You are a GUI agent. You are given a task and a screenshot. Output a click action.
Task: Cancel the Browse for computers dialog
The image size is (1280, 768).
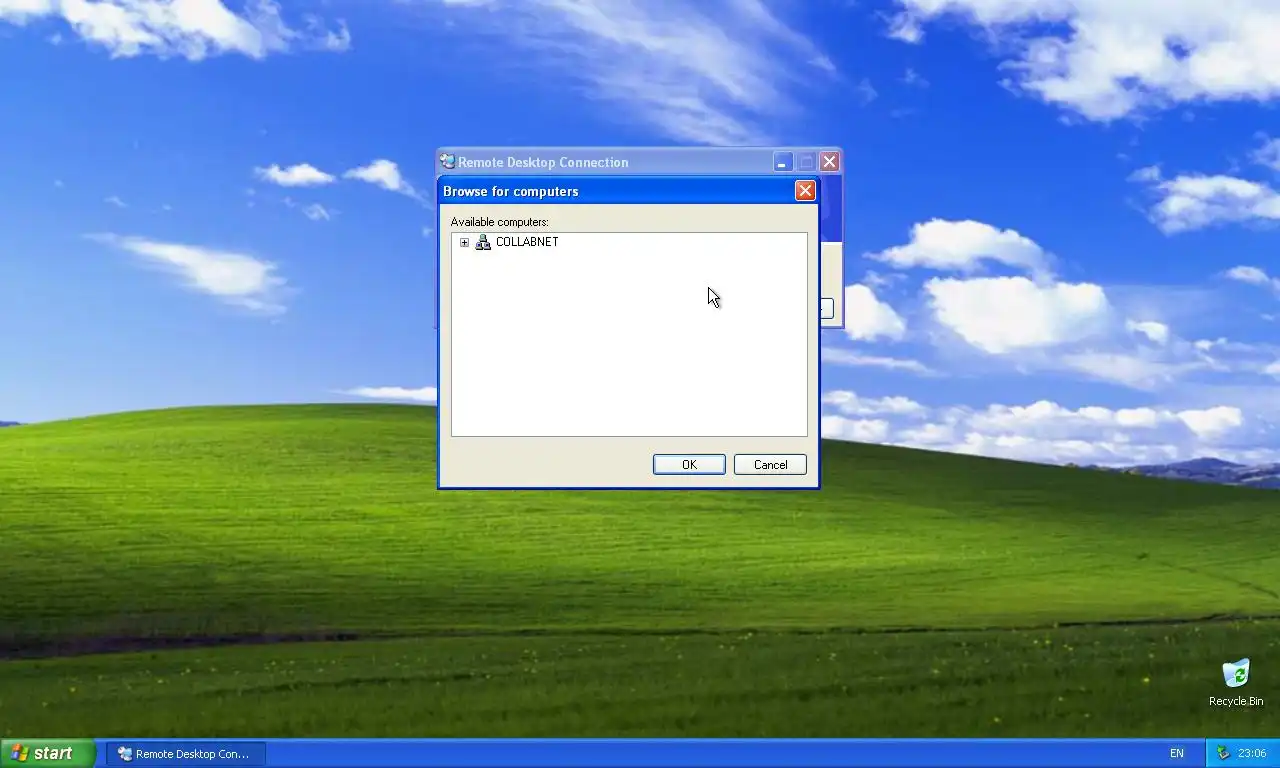(770, 464)
